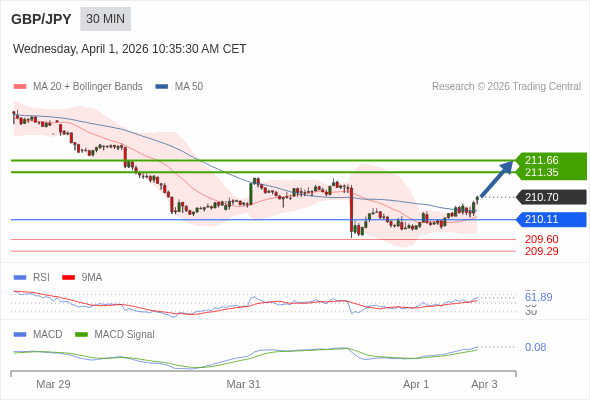Click the MA 50 legend label

click(189, 87)
